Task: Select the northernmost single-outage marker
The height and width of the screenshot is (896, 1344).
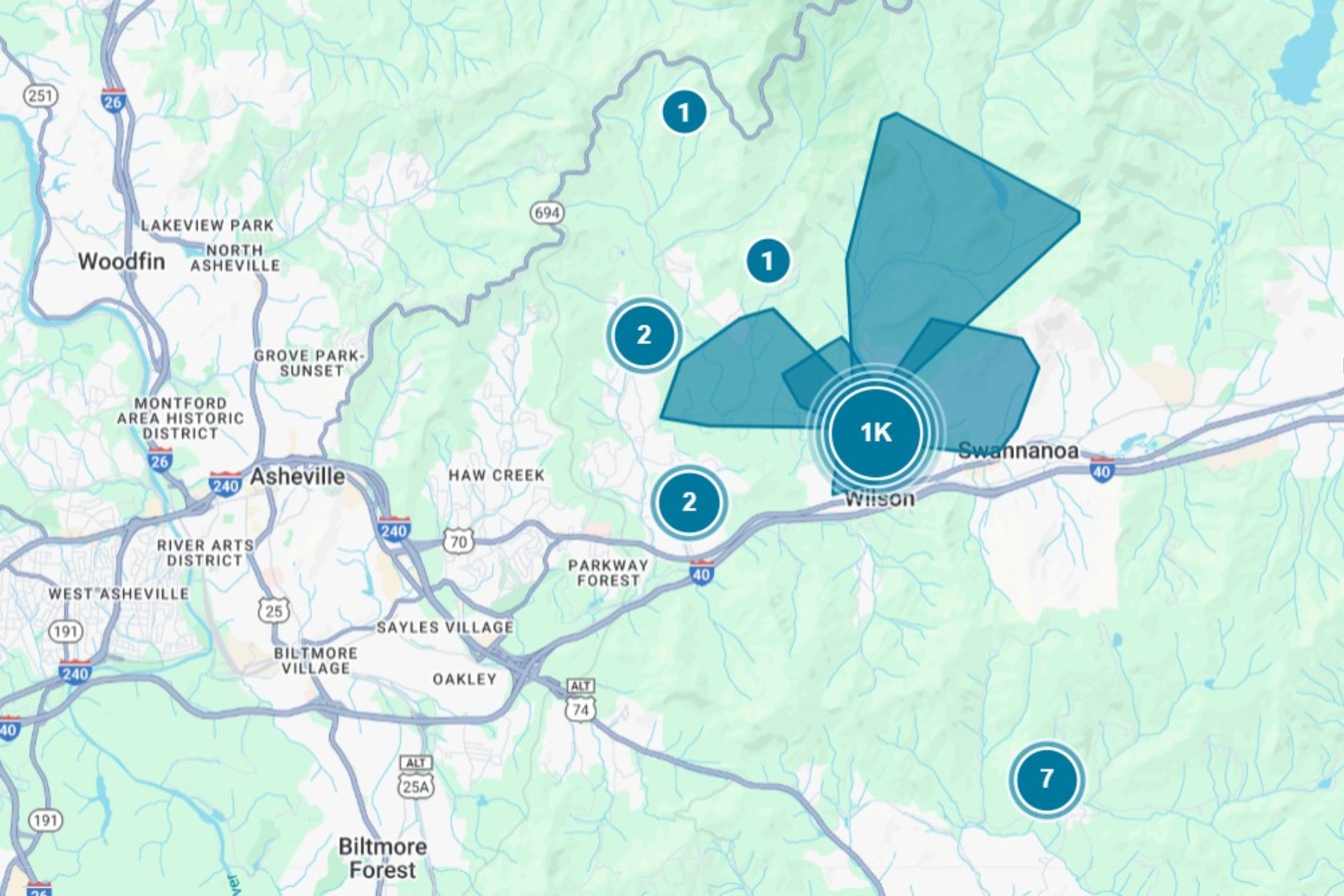Action: coord(683,113)
